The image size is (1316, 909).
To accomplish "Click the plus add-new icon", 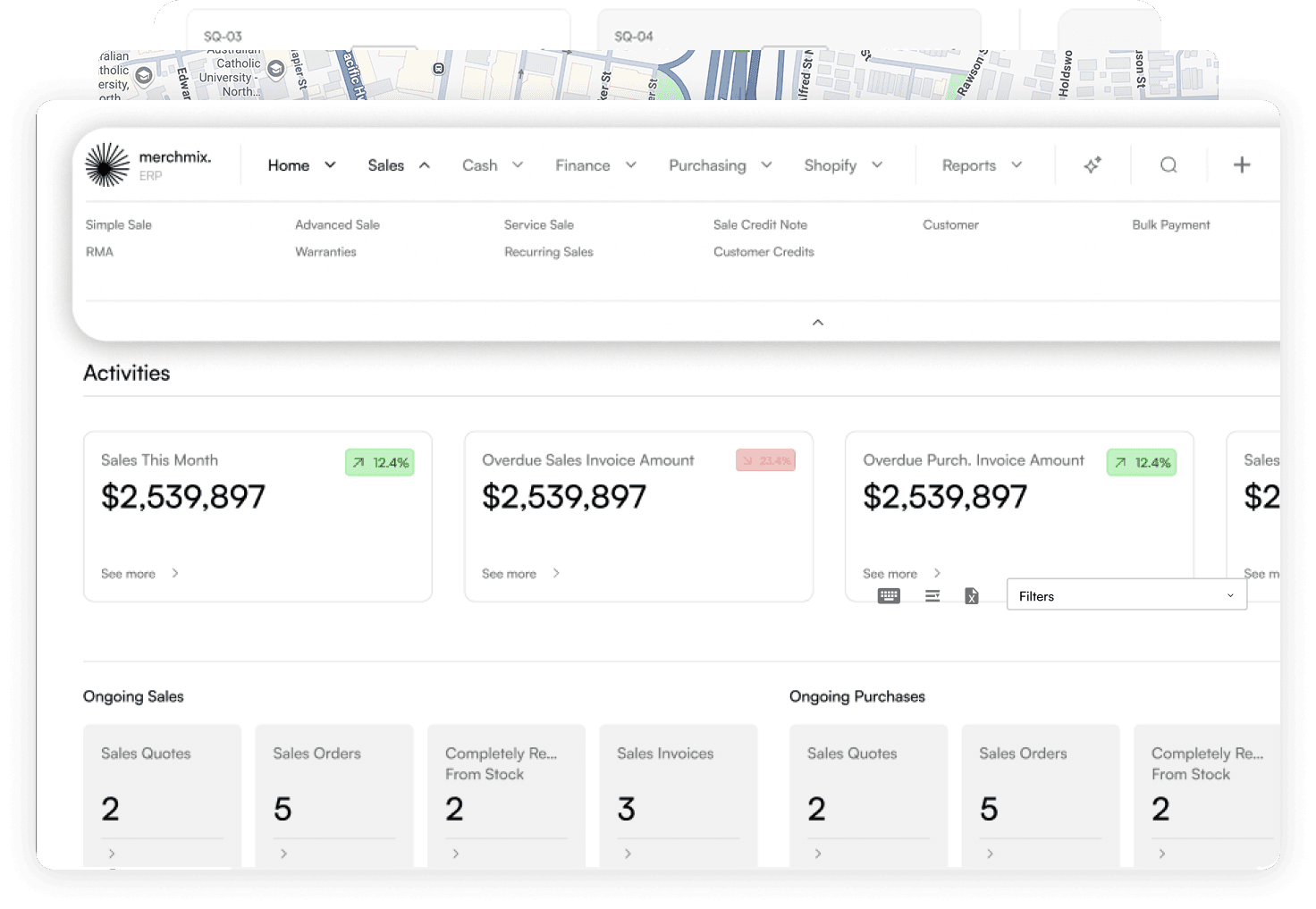I will click(1242, 165).
